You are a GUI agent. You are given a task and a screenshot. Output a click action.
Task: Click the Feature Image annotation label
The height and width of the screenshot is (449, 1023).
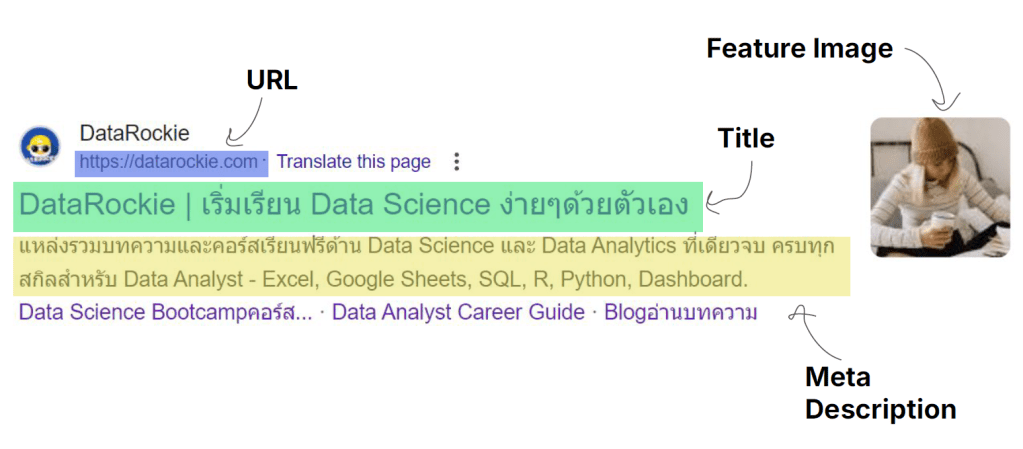(799, 47)
